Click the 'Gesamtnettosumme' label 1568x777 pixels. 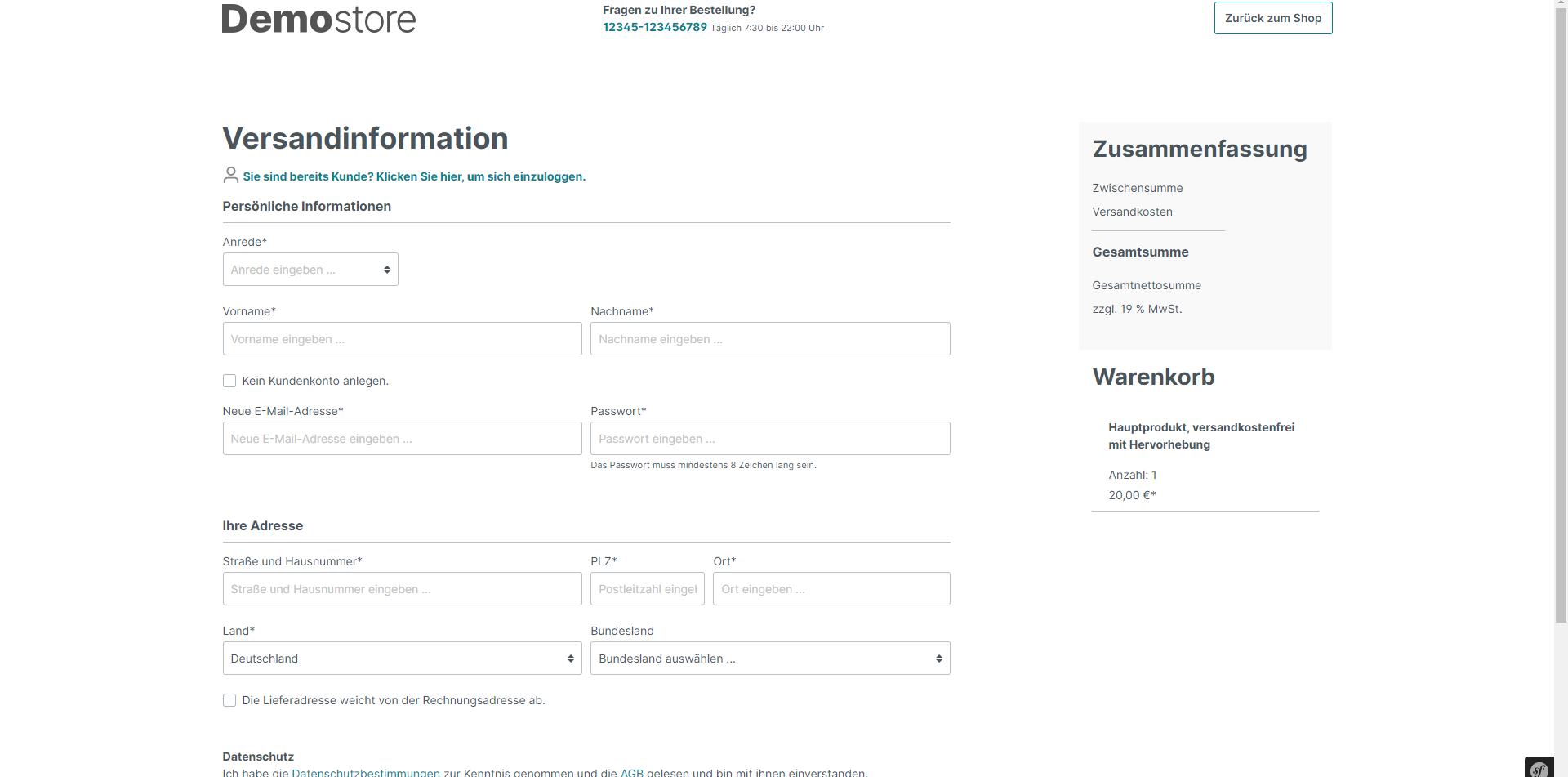[x=1147, y=285]
